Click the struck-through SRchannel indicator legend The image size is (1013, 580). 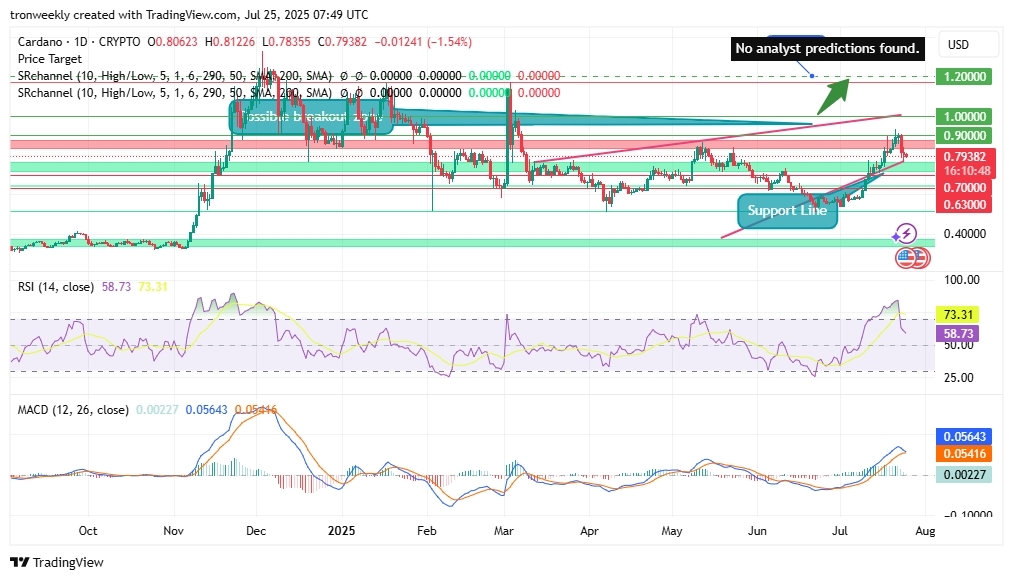[175, 76]
